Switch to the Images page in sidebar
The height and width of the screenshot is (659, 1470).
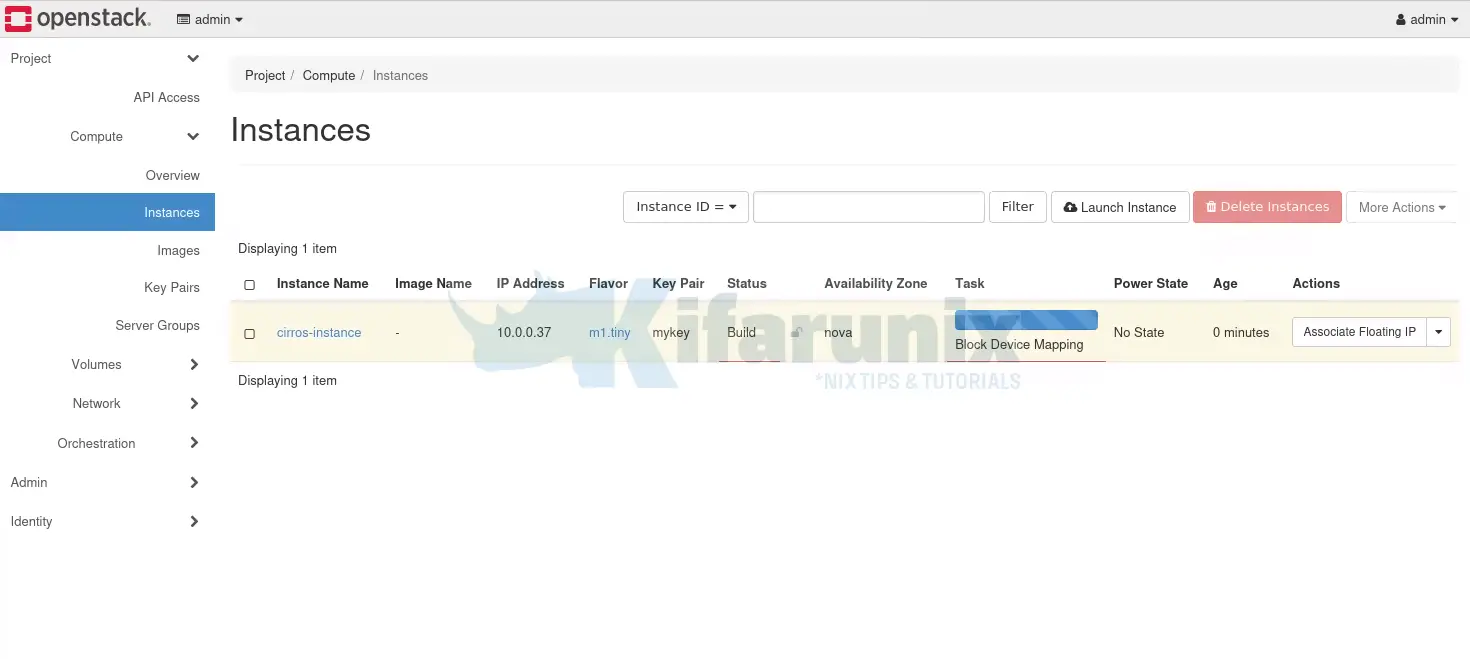[x=178, y=250]
